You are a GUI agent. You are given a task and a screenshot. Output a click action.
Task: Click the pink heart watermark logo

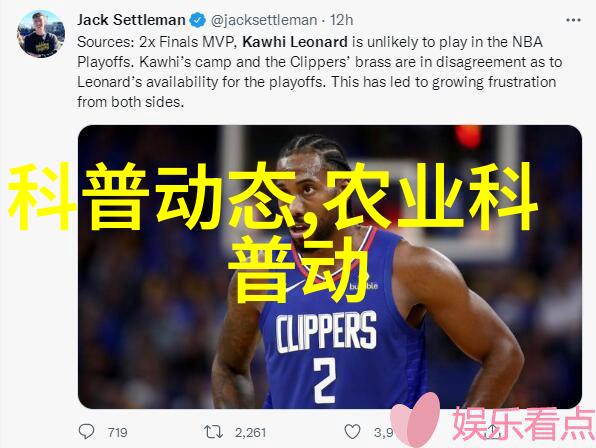tap(415, 420)
